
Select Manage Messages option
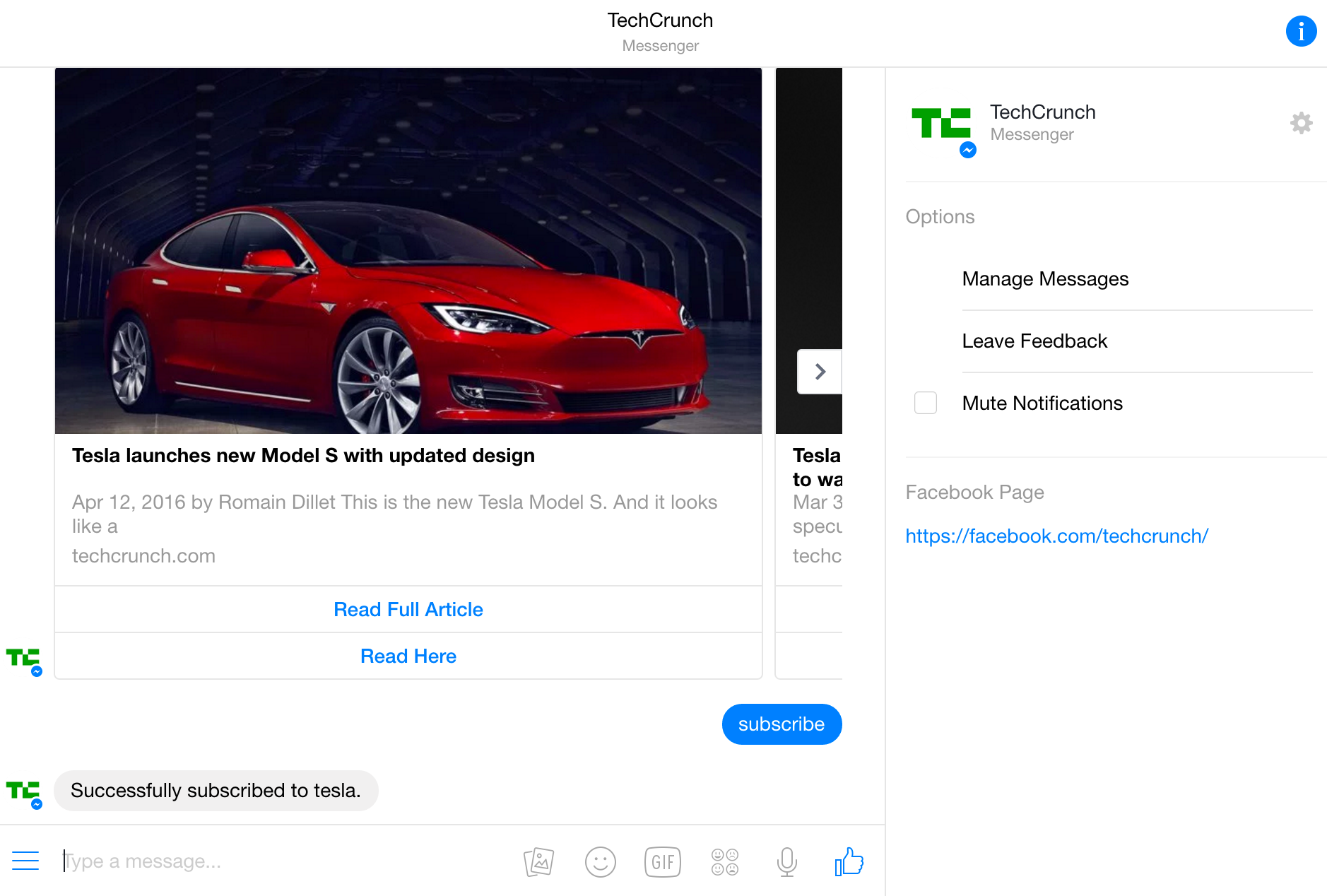[x=1045, y=279]
